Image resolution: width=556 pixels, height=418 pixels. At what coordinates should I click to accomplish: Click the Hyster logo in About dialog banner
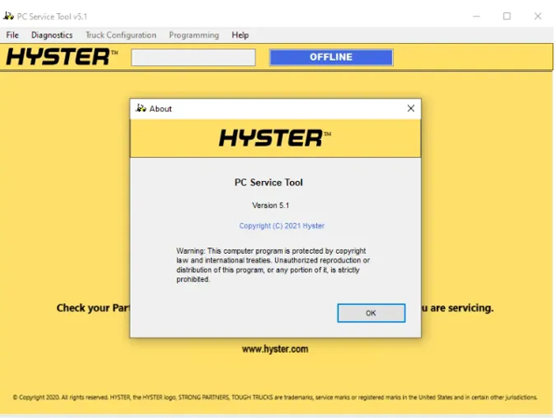(275, 138)
